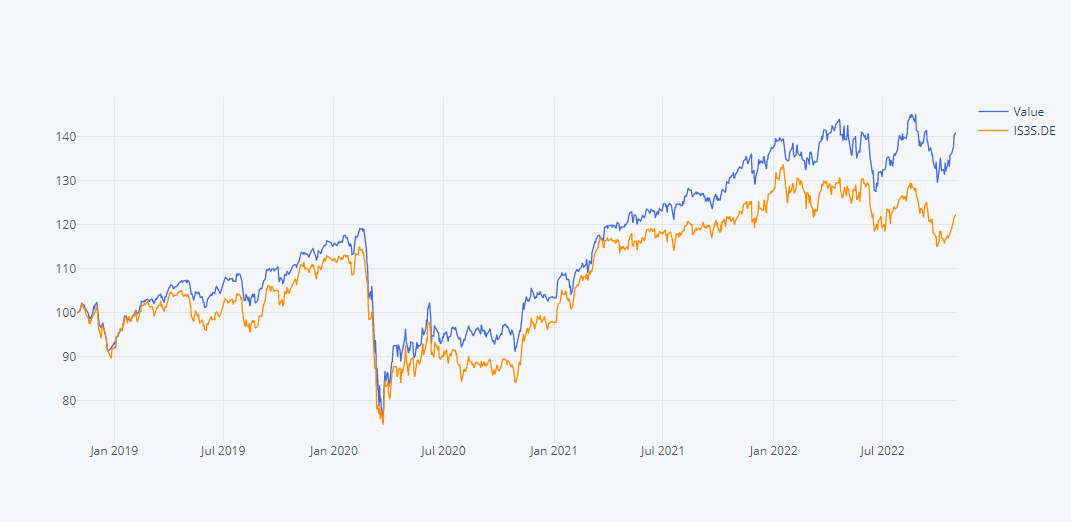Click the 80 y-axis tick label
1071x529 pixels.
click(70, 400)
